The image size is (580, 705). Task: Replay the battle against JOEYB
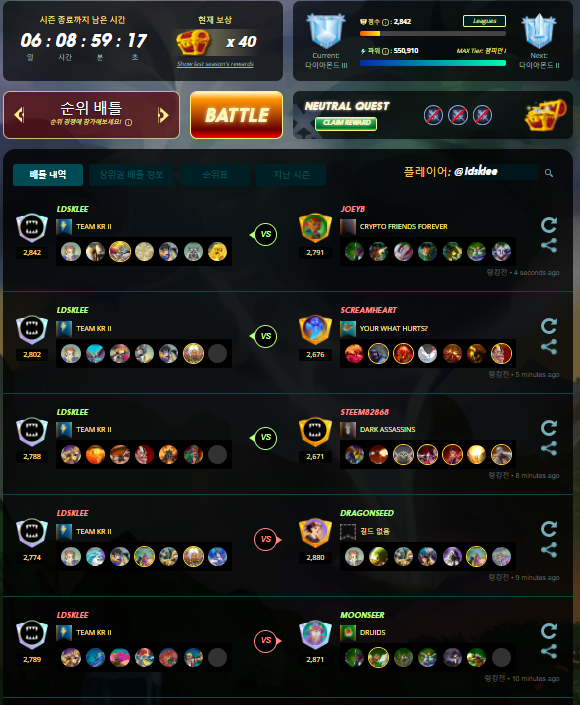pyautogui.click(x=549, y=224)
